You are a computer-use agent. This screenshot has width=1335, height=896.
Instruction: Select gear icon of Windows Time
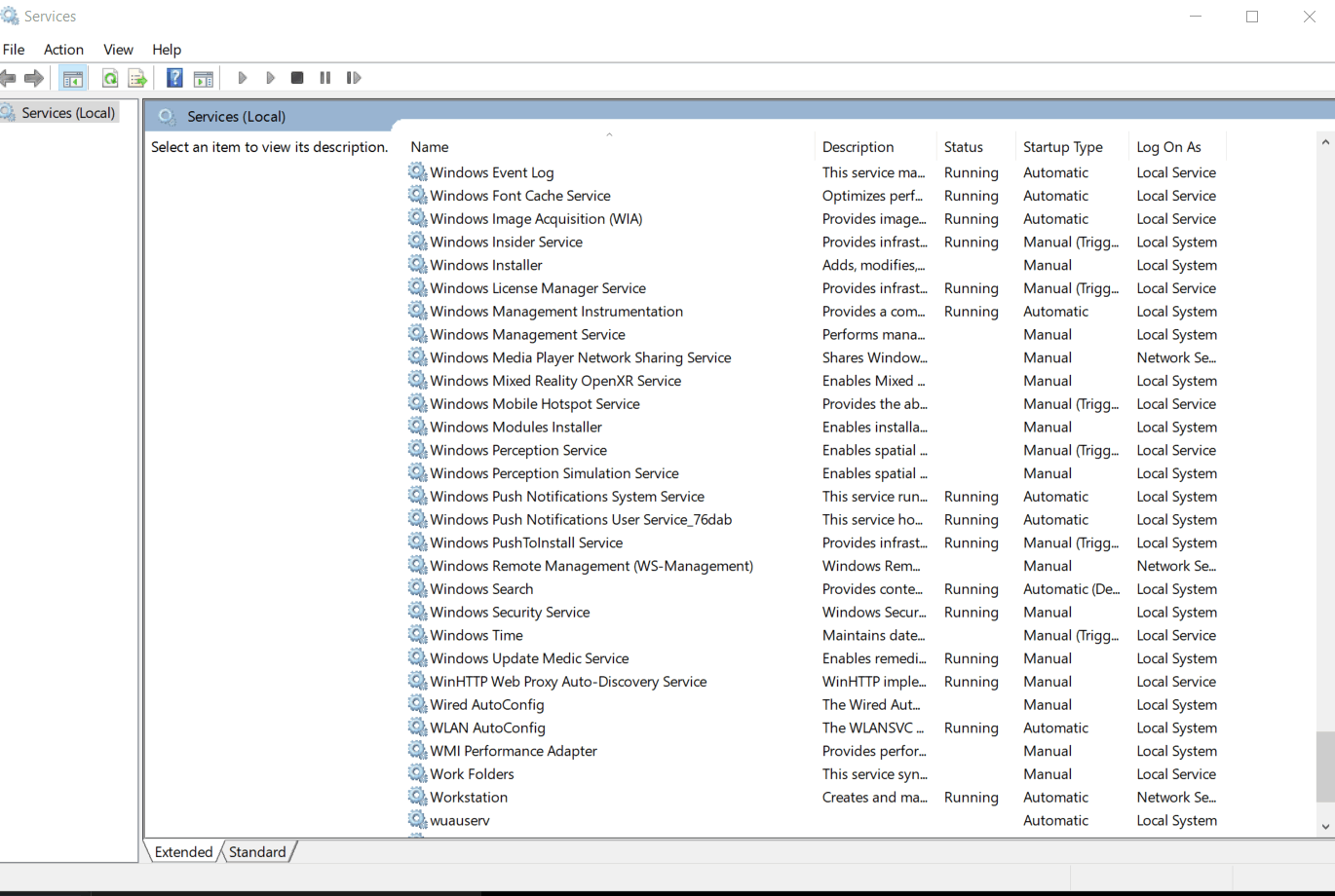click(418, 635)
